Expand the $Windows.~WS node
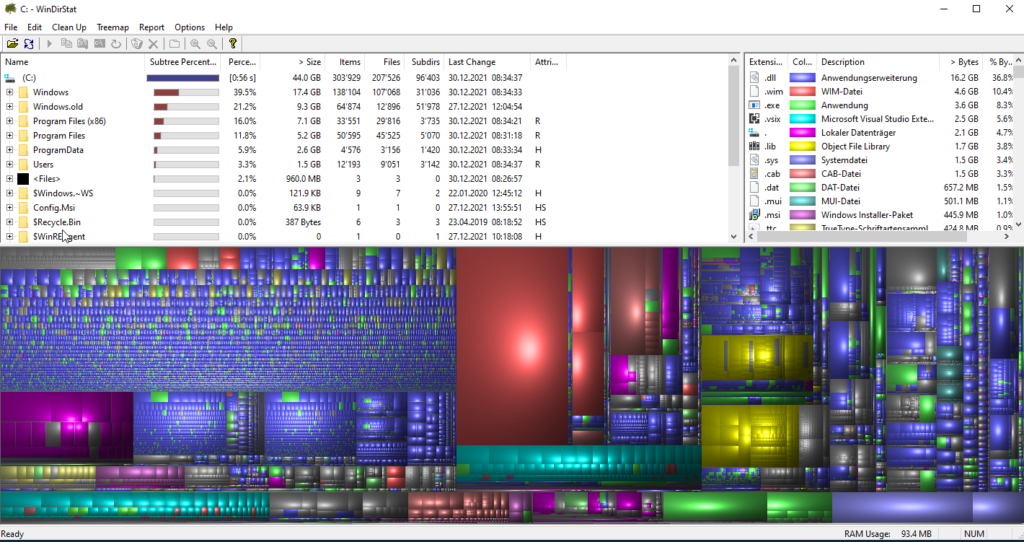 9,193
